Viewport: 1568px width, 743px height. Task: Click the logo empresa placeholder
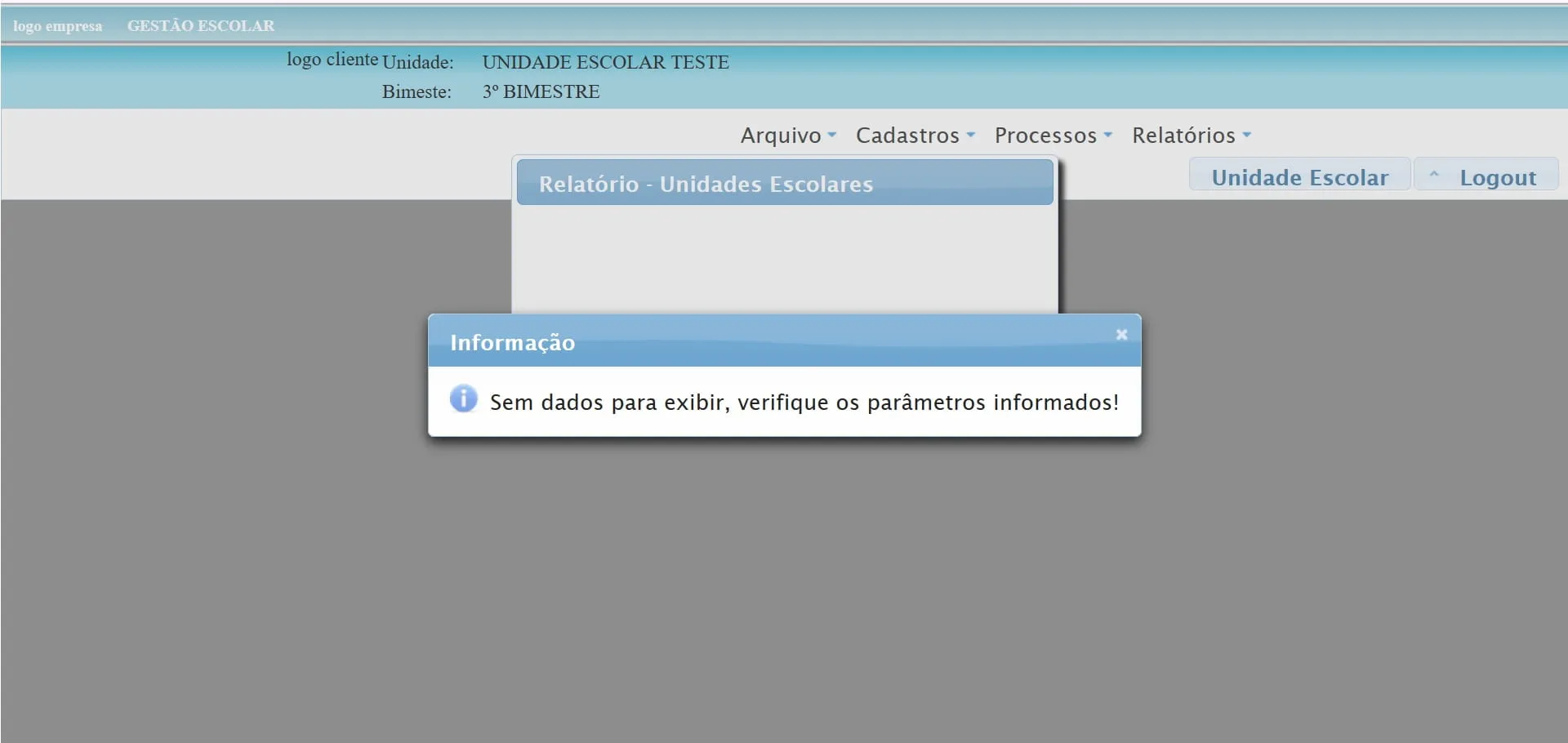pos(58,26)
